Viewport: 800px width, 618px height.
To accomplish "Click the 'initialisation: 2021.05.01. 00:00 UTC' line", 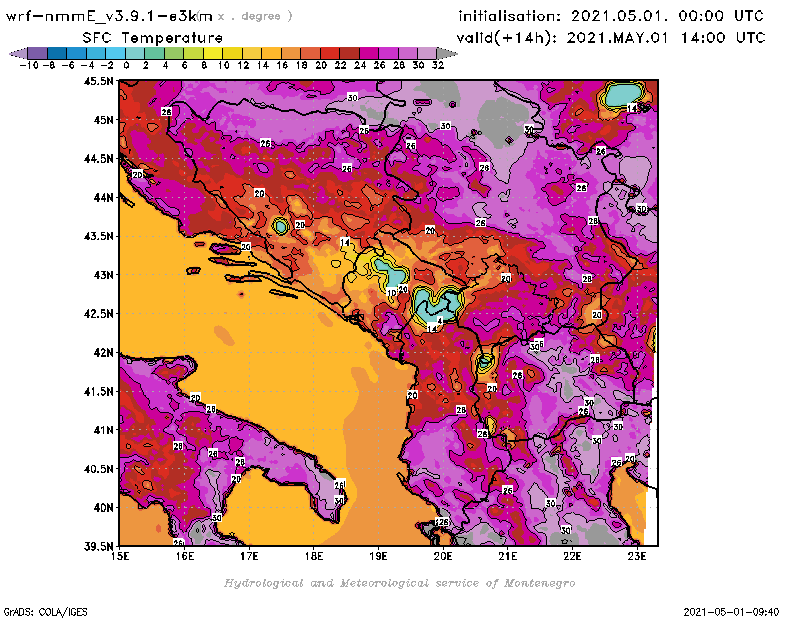I will [611, 16].
